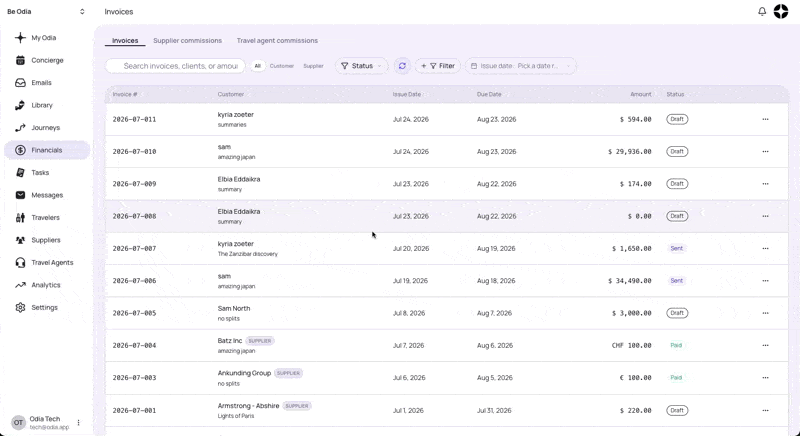
Task: Click the profile avatar at top right
Action: click(x=781, y=11)
